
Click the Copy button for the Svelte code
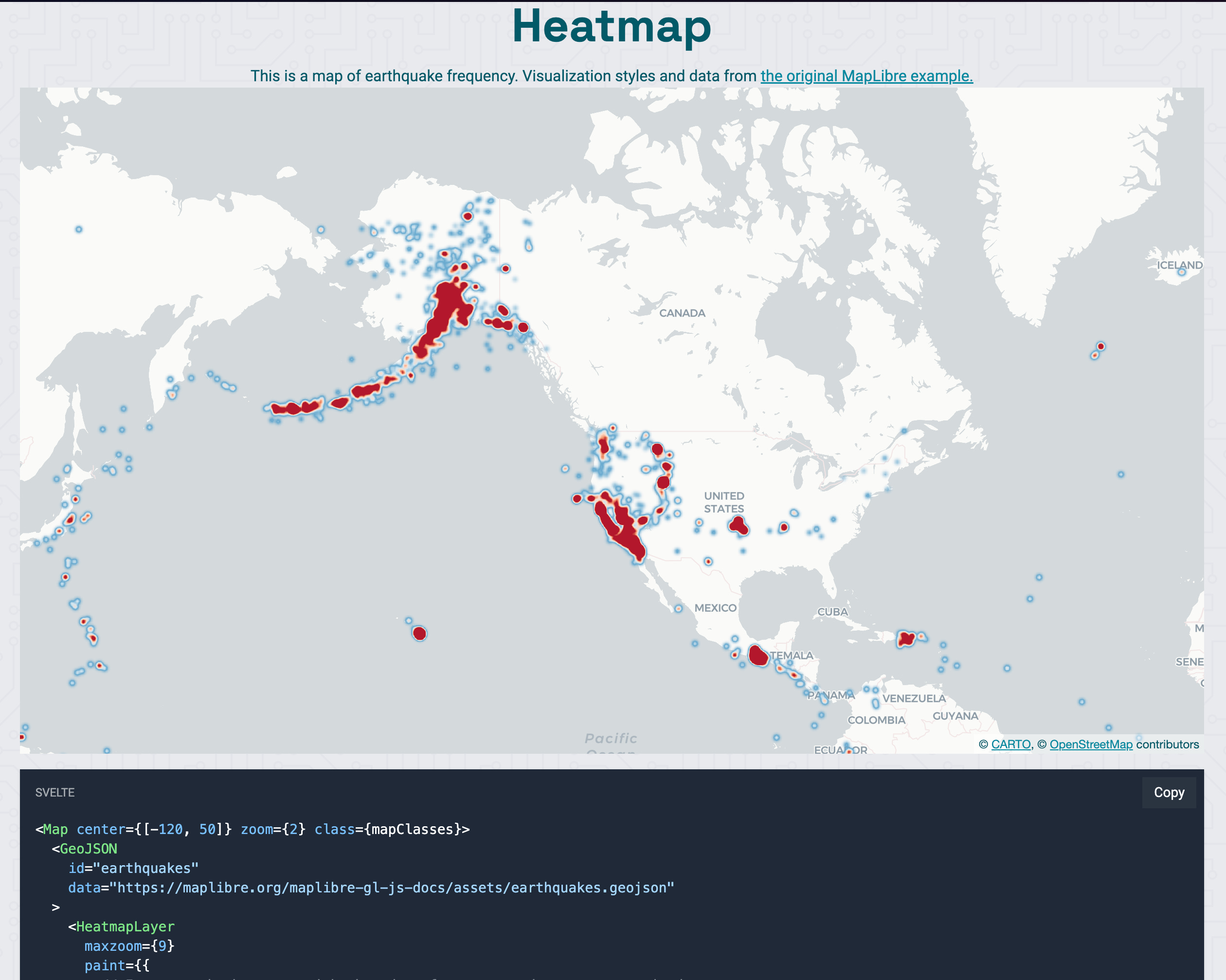(x=1169, y=792)
